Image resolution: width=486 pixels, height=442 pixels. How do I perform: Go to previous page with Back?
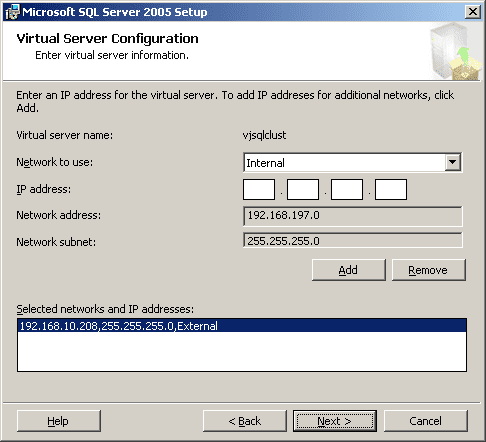pyautogui.click(x=245, y=421)
